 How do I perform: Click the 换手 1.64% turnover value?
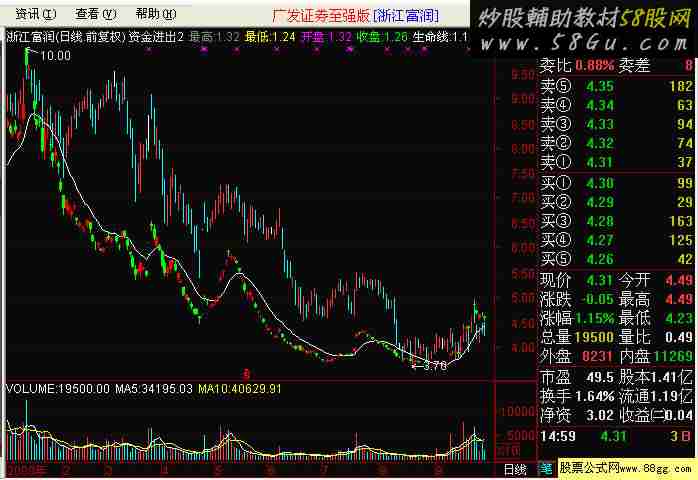[x=594, y=396]
